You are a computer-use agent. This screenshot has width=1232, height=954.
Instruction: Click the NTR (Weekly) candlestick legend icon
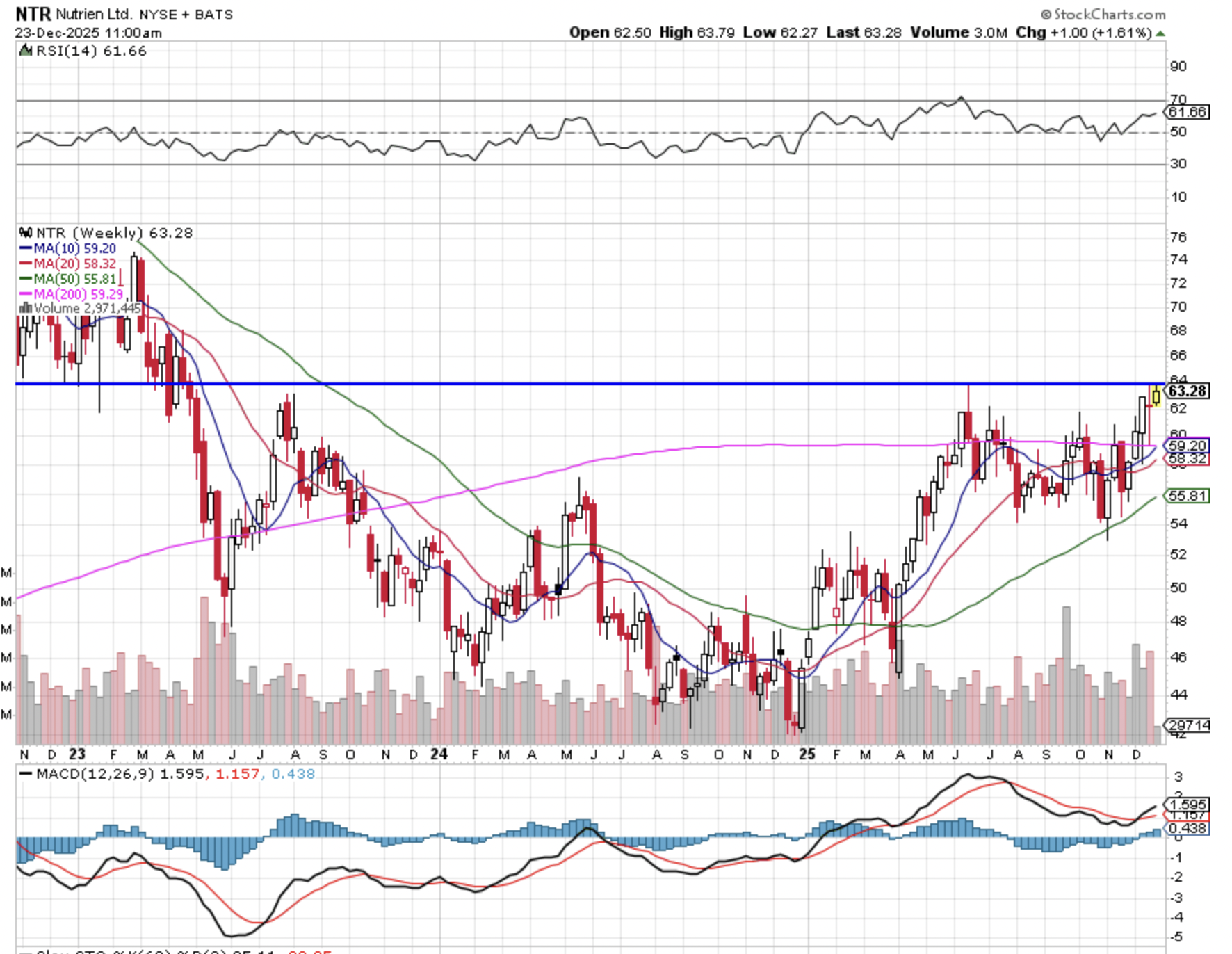pos(26,233)
